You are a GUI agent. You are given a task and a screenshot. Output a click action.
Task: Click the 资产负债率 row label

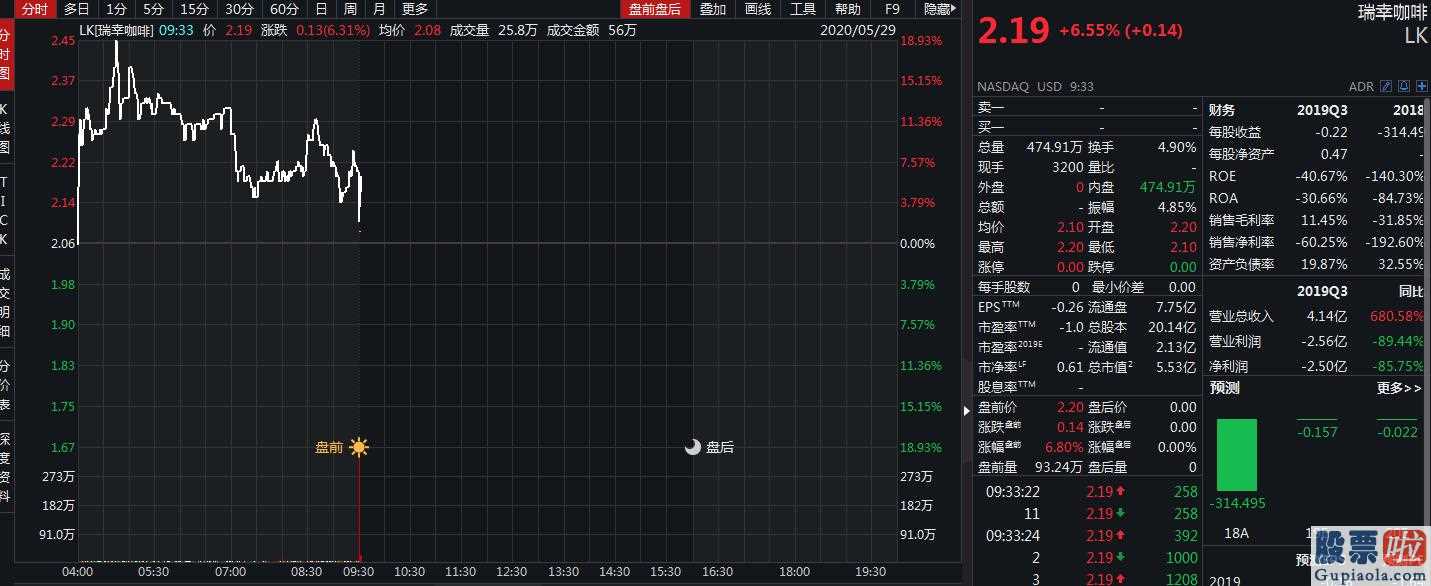pyautogui.click(x=1241, y=264)
